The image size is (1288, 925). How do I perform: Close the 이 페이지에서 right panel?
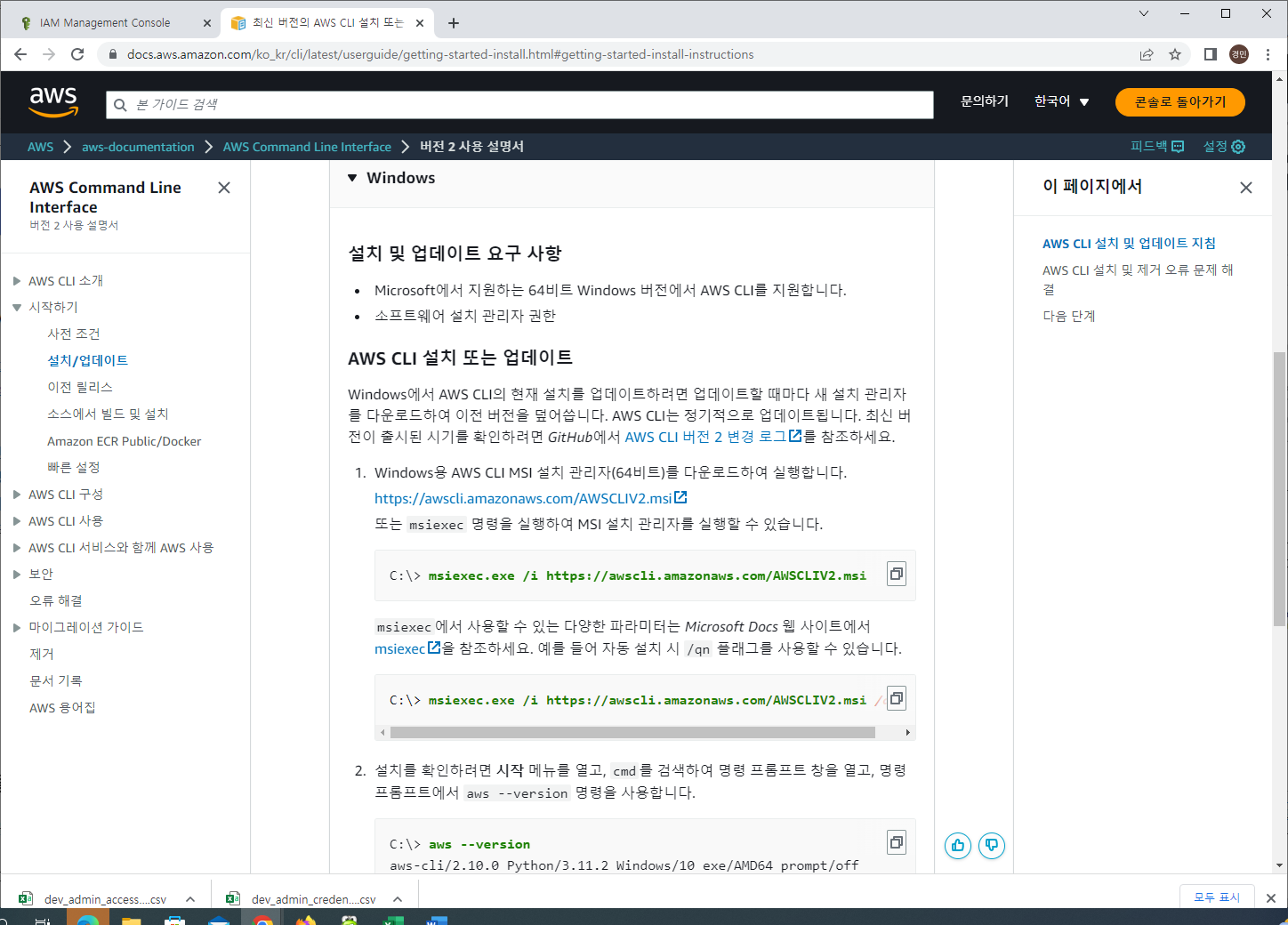click(x=1246, y=188)
